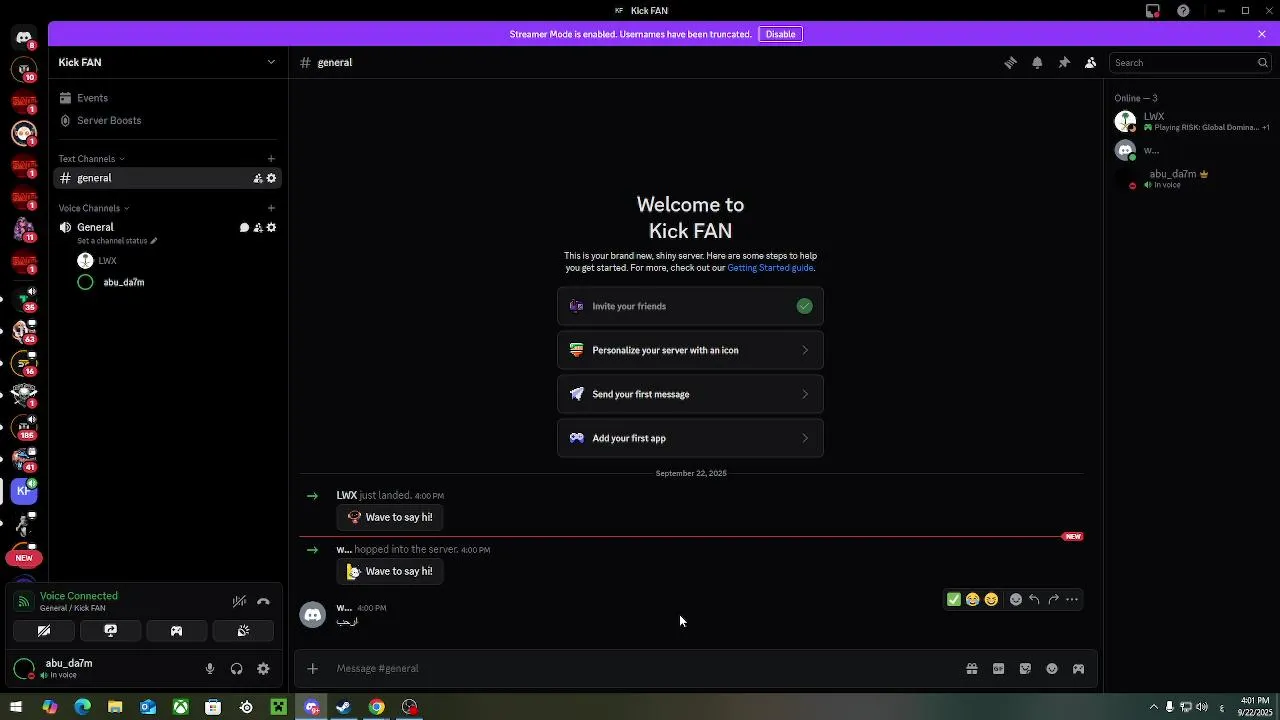
Task: Toggle noise suppression in the voice panel
Action: click(x=239, y=601)
